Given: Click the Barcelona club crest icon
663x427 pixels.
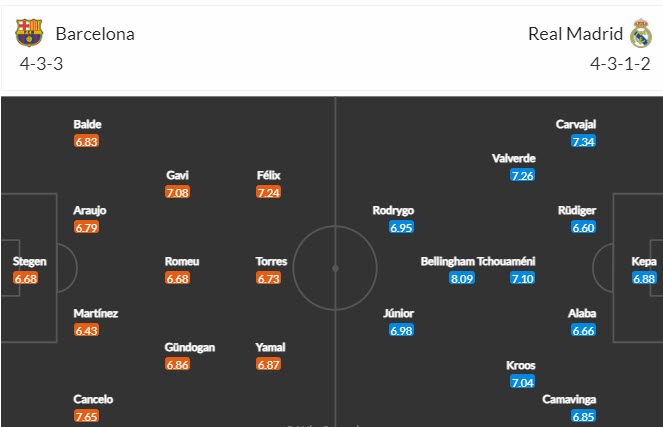Looking at the screenshot, I should tap(29, 34).
